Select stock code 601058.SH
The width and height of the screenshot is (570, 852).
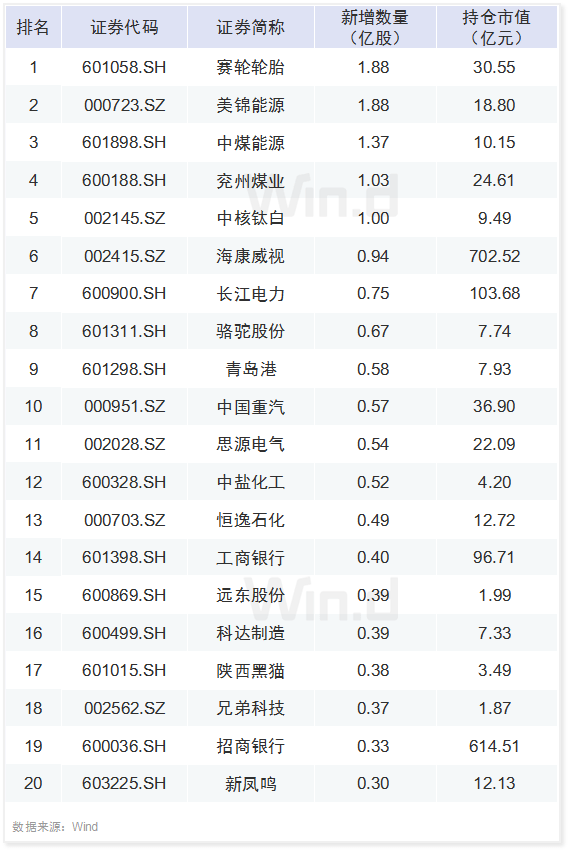coord(124,67)
